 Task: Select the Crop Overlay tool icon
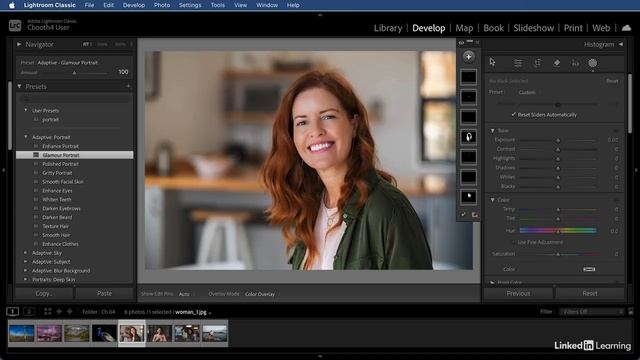click(x=537, y=63)
